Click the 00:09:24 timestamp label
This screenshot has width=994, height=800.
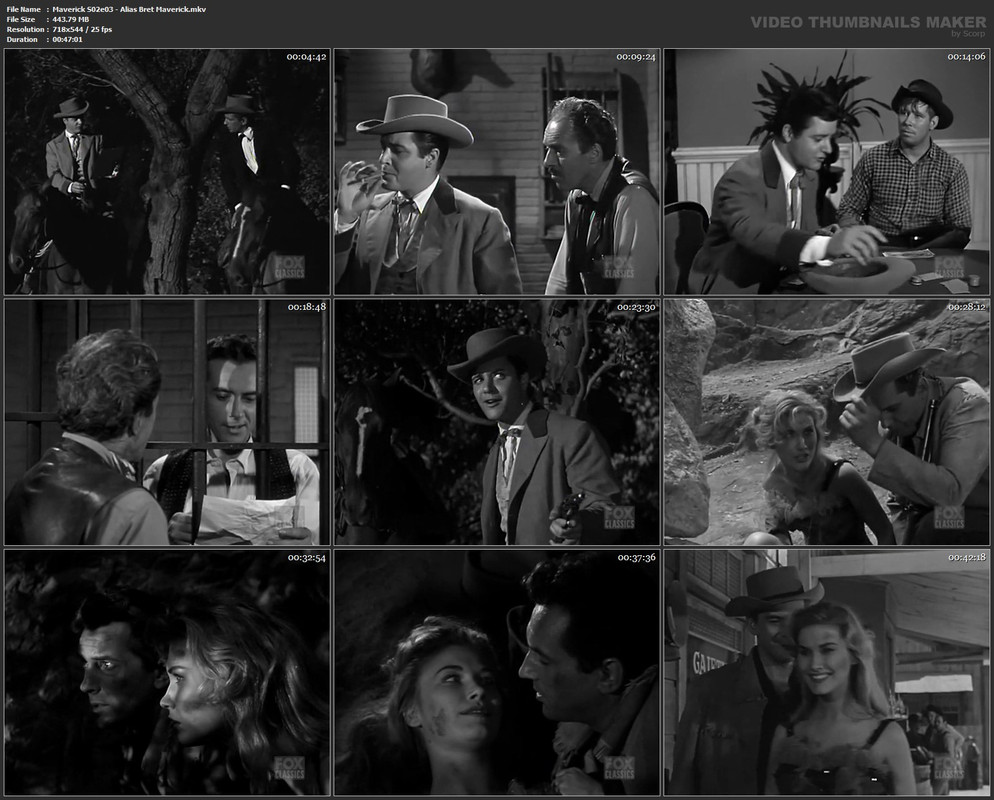click(x=636, y=57)
